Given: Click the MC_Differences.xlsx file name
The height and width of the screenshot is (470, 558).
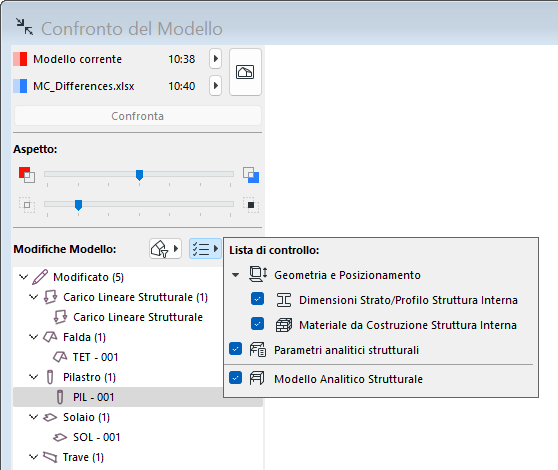Looking at the screenshot, I should pos(84,86).
